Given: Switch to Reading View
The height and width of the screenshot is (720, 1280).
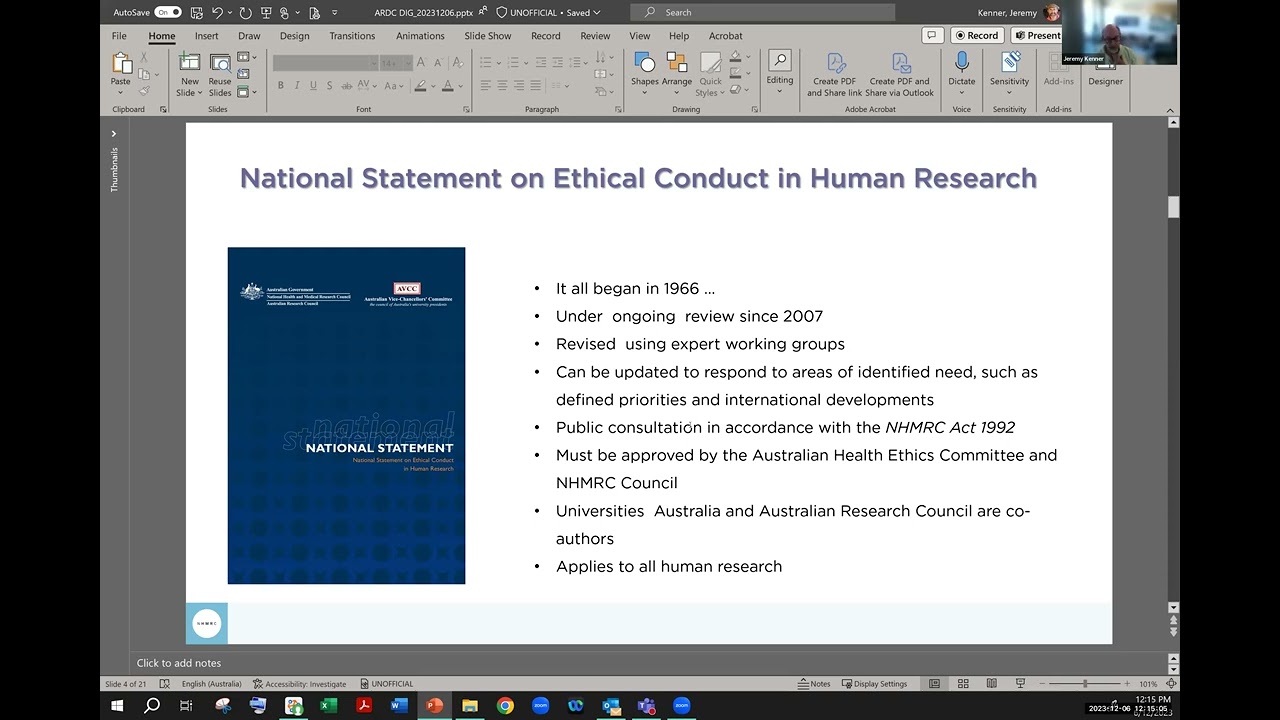Looking at the screenshot, I should 991,684.
